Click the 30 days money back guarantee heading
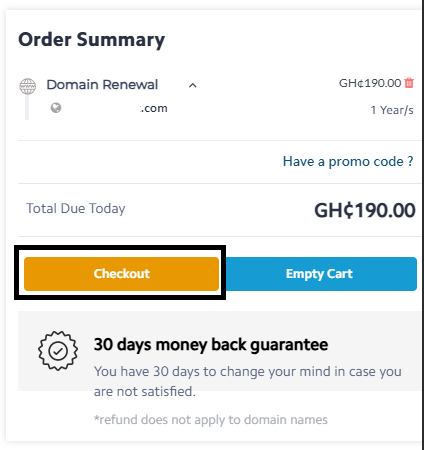Image resolution: width=424 pixels, height=450 pixels. click(211, 345)
